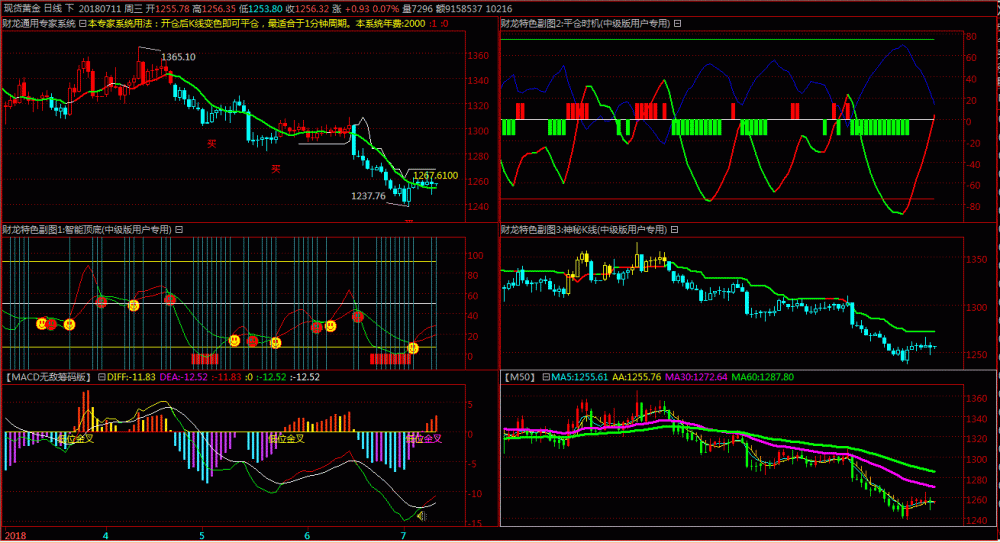Collapse the 平仓时机 panel box toggle

(677, 24)
